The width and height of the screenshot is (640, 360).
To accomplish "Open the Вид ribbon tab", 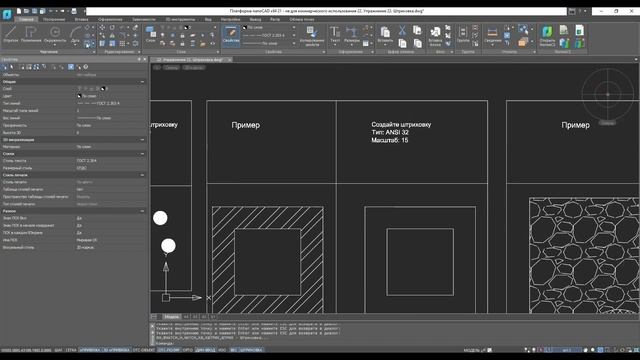I will coord(208,19).
